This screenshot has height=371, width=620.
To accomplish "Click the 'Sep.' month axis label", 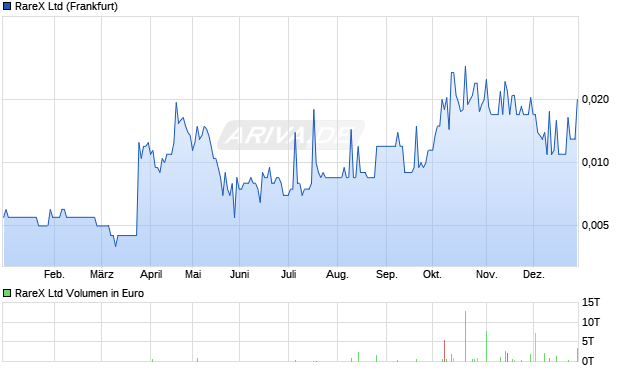I will [x=387, y=275].
